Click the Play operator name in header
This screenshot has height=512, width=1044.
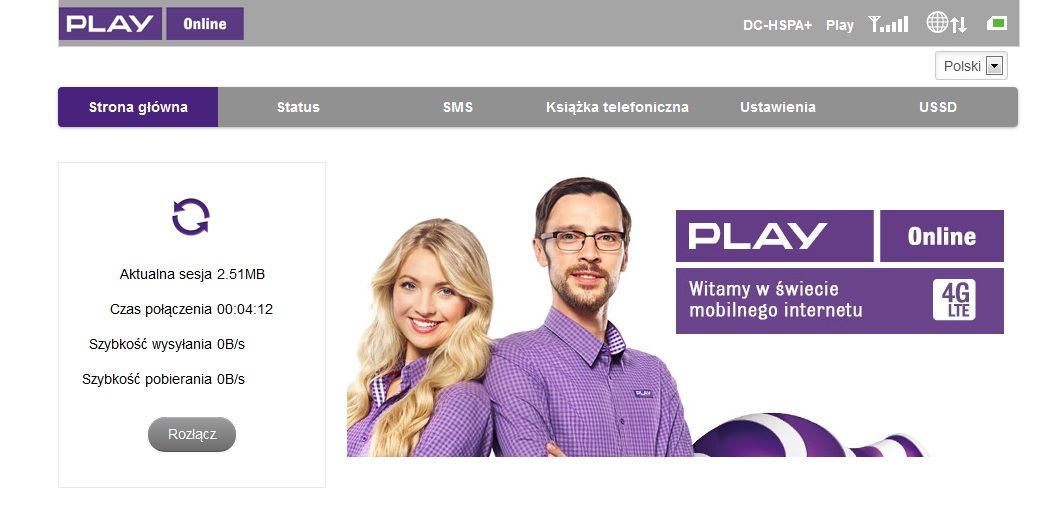click(x=840, y=25)
